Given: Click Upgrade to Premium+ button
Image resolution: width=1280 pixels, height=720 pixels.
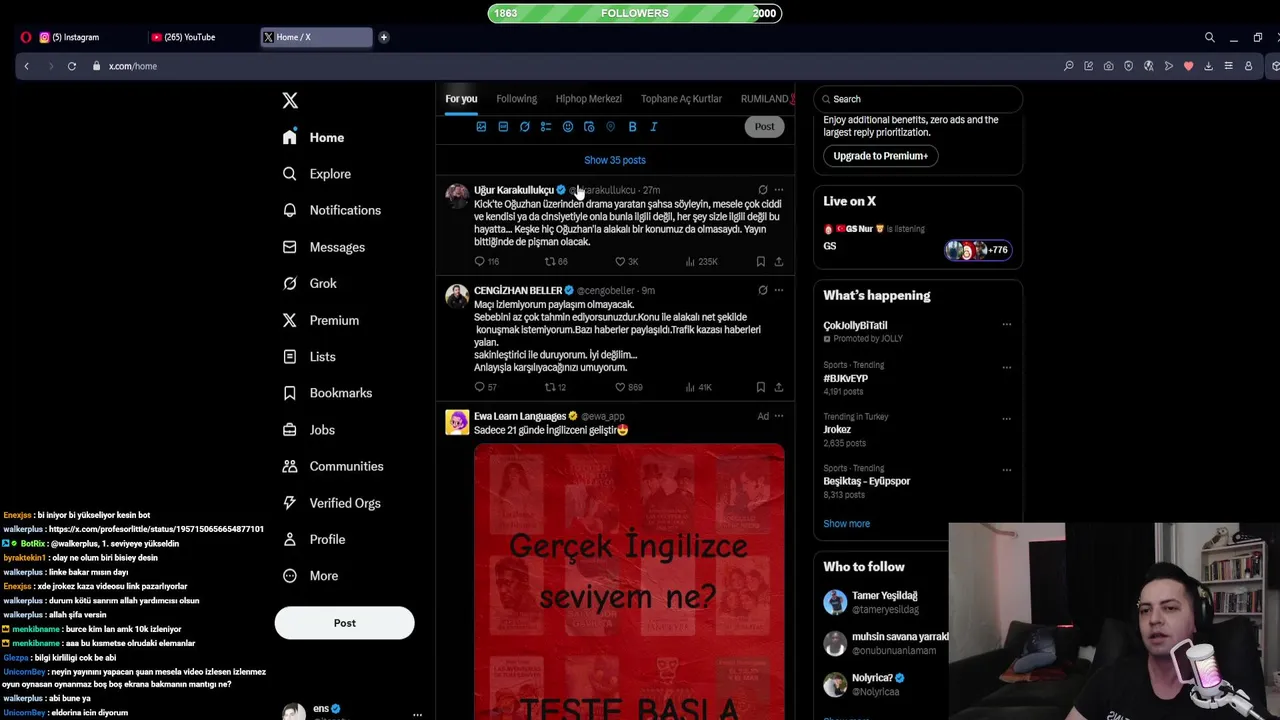Looking at the screenshot, I should tap(880, 156).
